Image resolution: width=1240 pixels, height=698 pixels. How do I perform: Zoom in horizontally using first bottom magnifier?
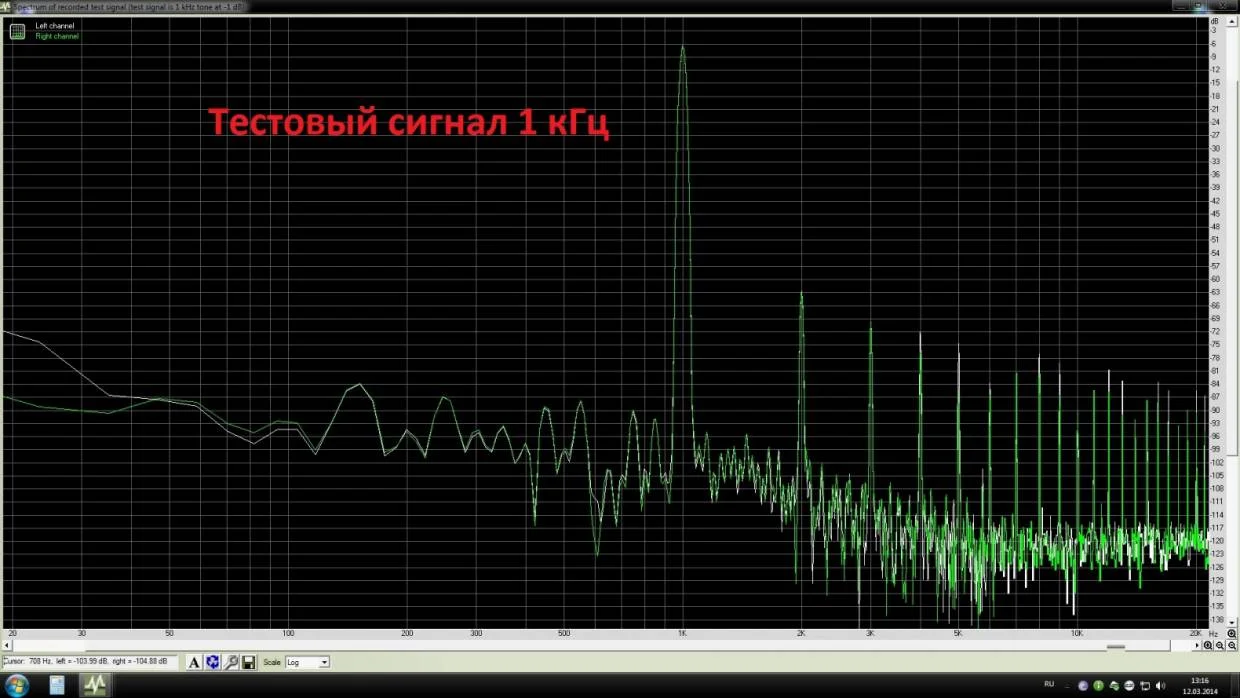coord(1208,645)
